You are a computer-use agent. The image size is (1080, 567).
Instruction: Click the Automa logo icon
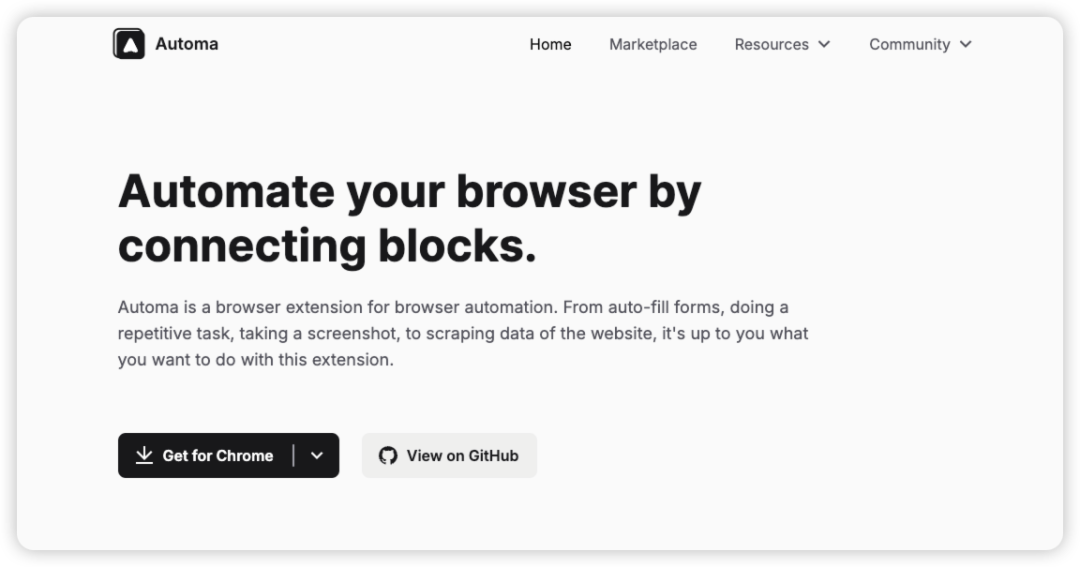point(129,44)
